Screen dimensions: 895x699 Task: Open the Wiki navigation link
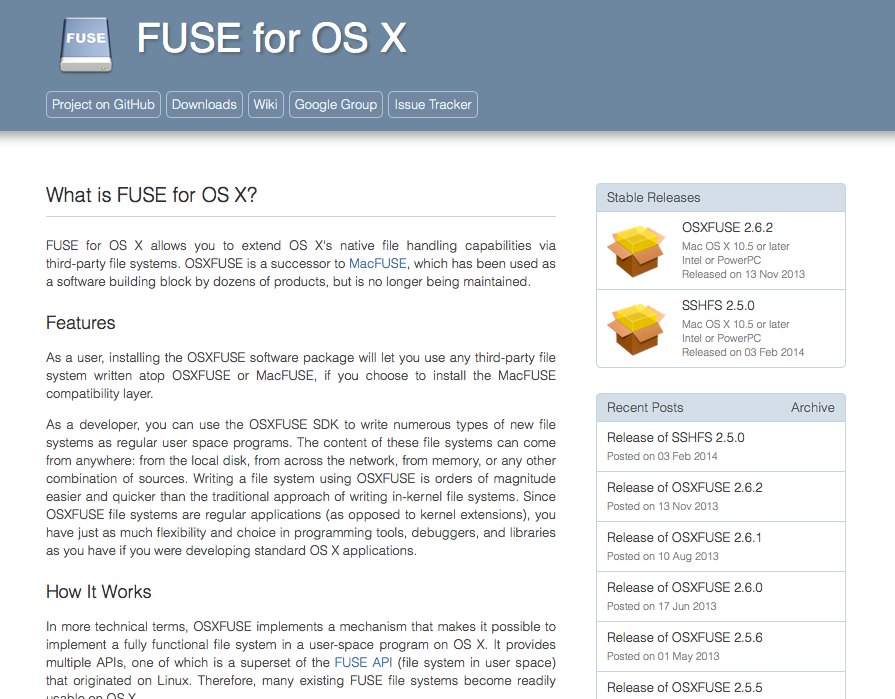[x=265, y=105]
